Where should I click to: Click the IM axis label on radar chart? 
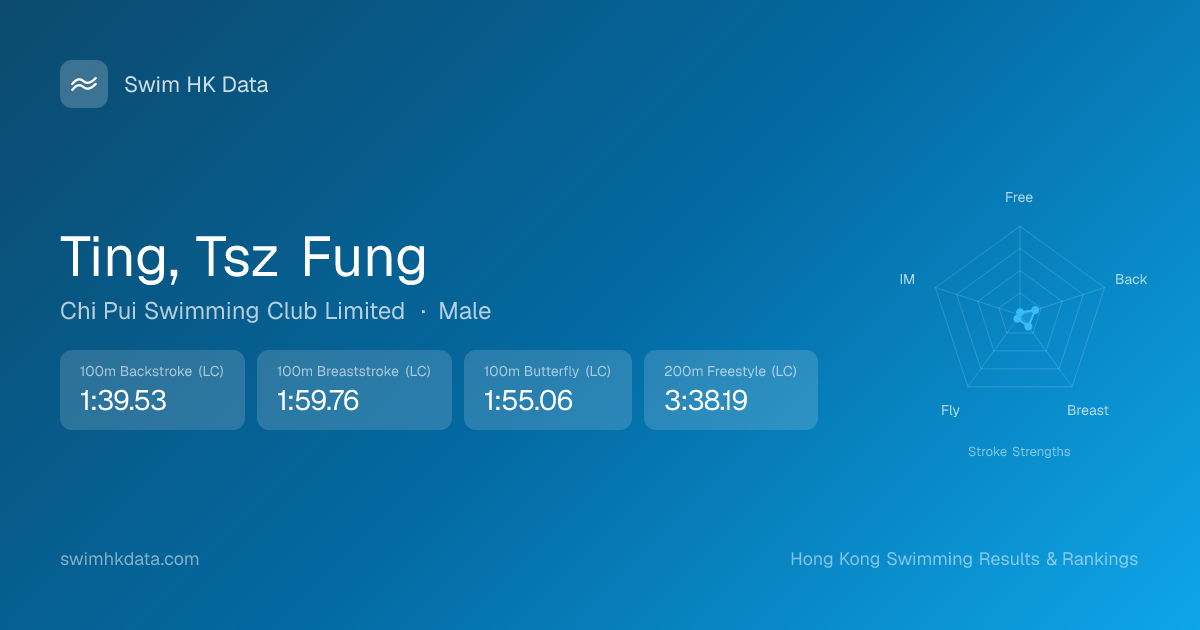[x=907, y=280]
